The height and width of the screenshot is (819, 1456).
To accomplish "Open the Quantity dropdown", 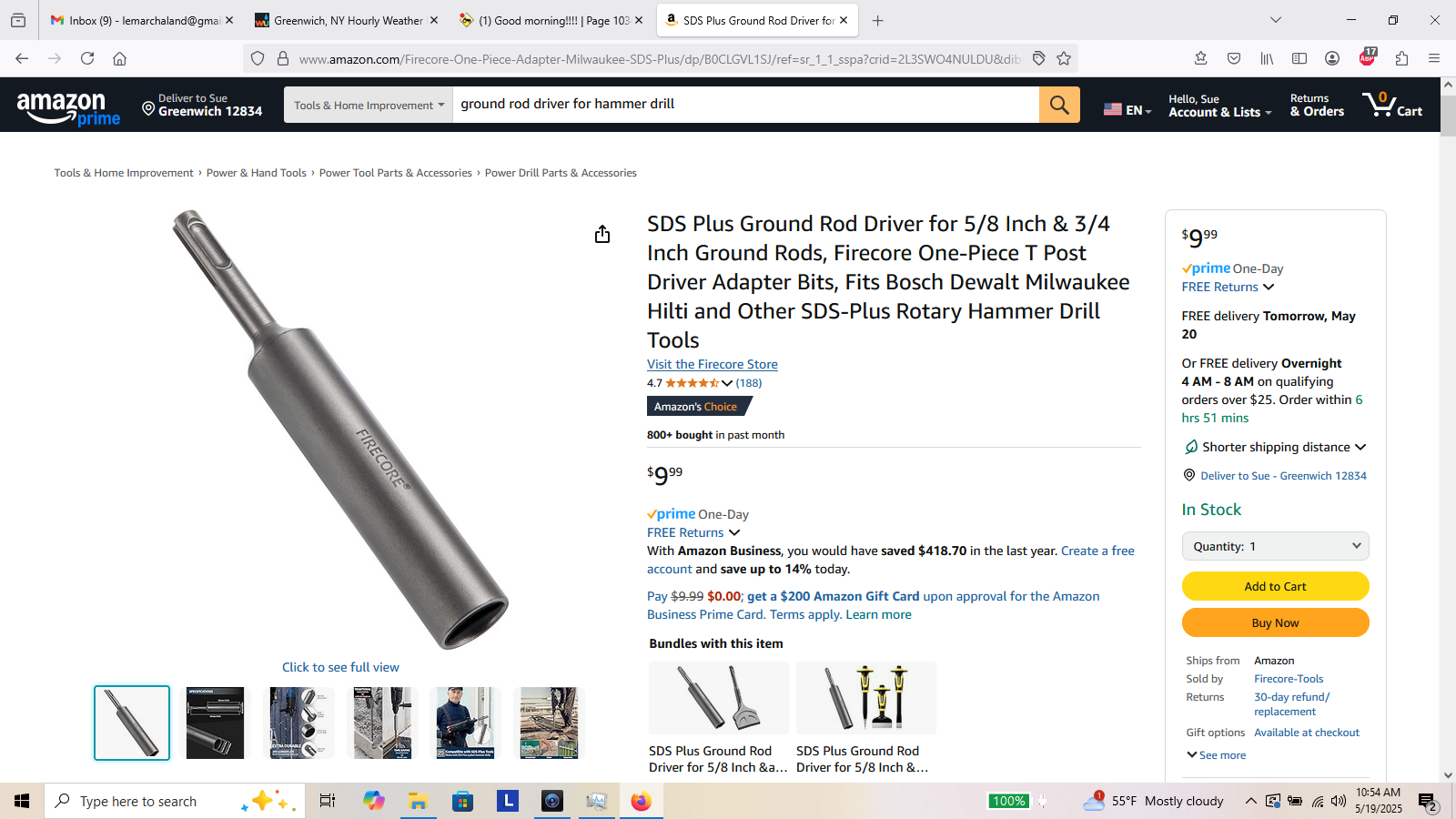I will click(1275, 546).
